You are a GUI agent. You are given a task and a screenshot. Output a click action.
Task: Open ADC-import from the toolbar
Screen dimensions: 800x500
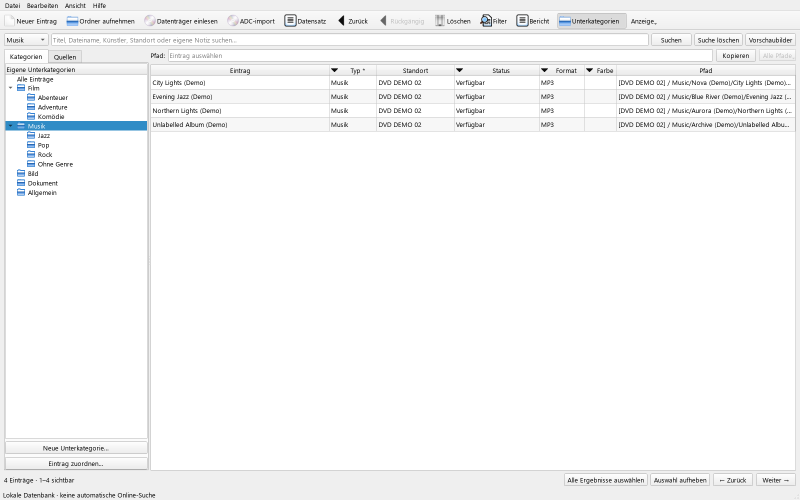tap(251, 21)
